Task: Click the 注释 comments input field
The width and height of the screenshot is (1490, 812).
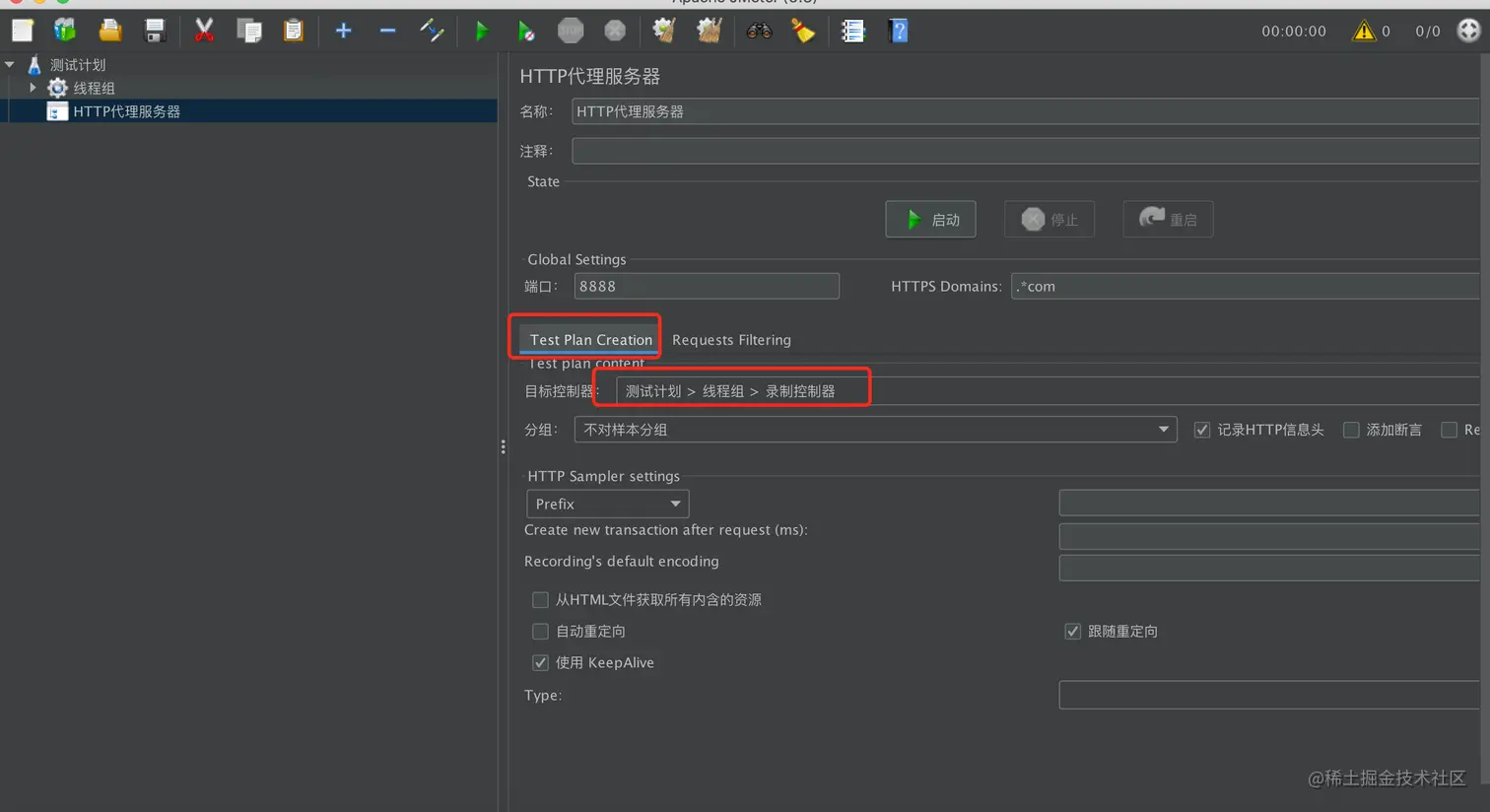Action: pyautogui.click(x=1025, y=151)
